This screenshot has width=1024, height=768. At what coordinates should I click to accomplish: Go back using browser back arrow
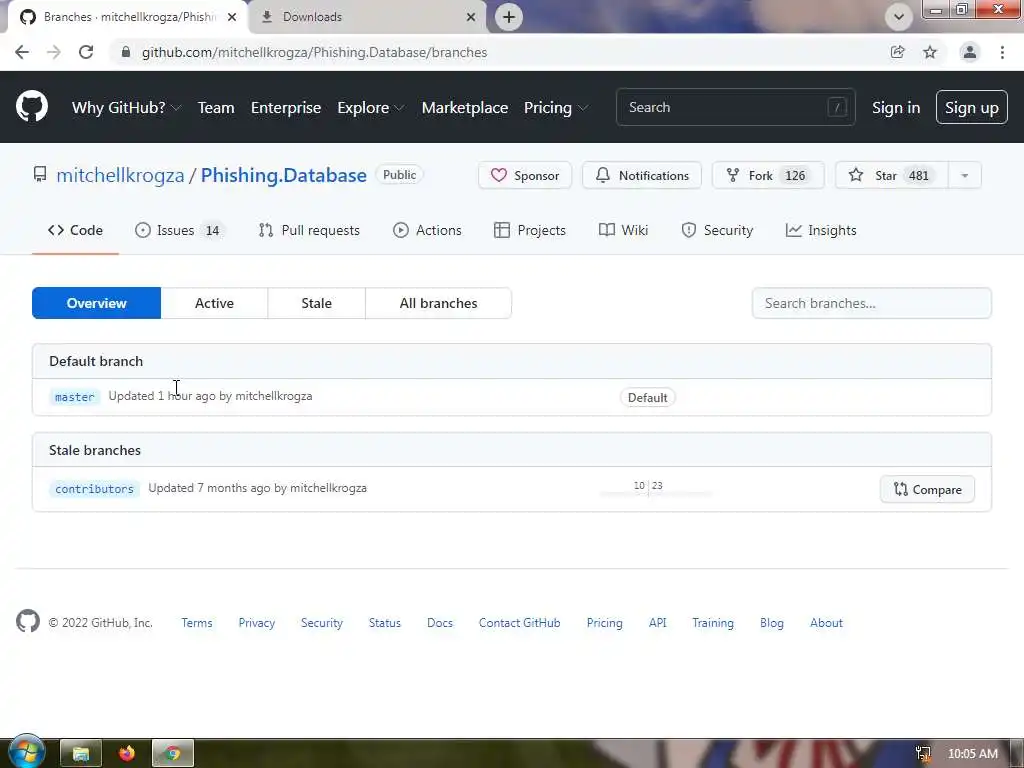(22, 52)
